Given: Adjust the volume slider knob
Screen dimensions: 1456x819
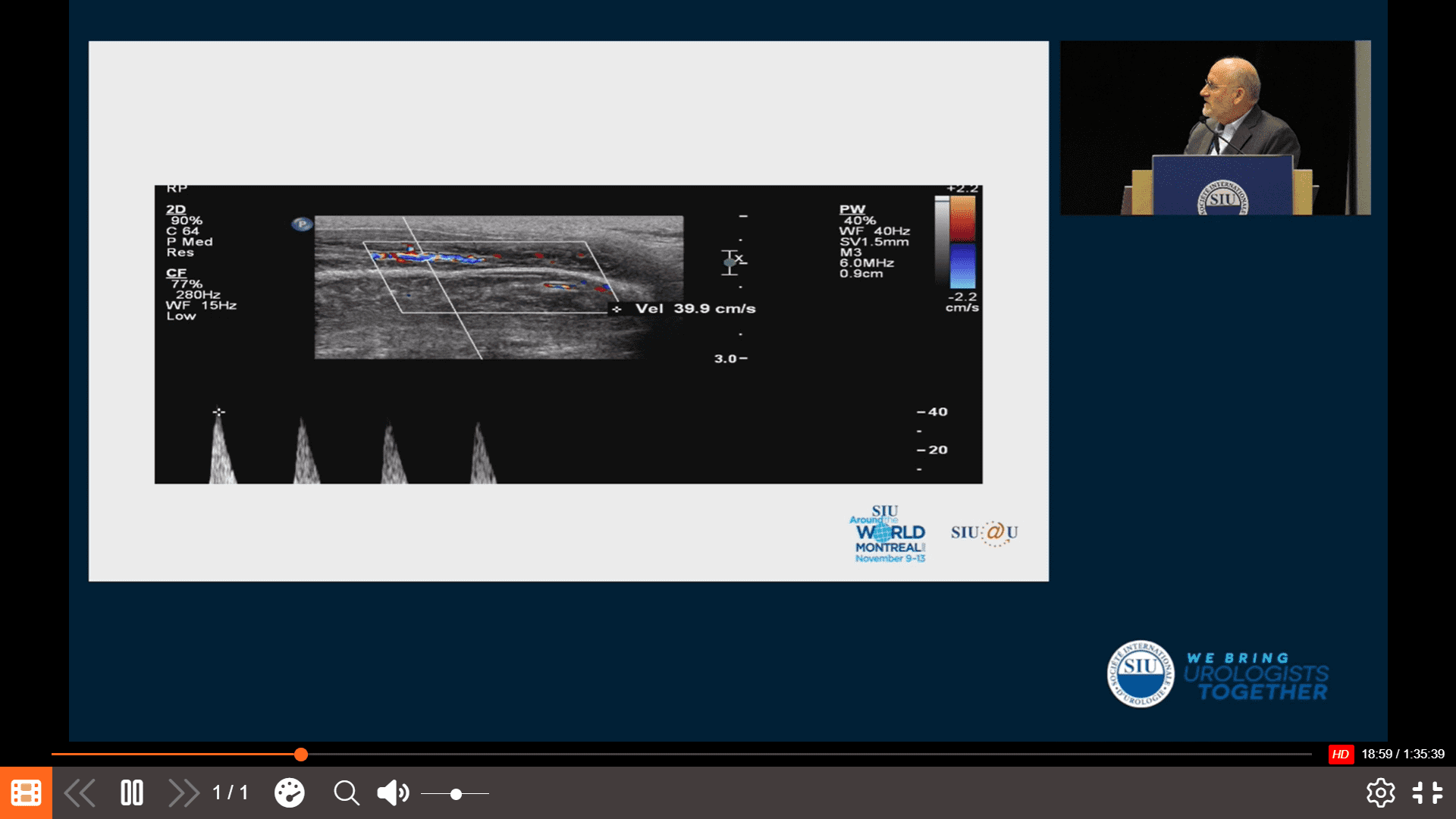Looking at the screenshot, I should [x=456, y=794].
